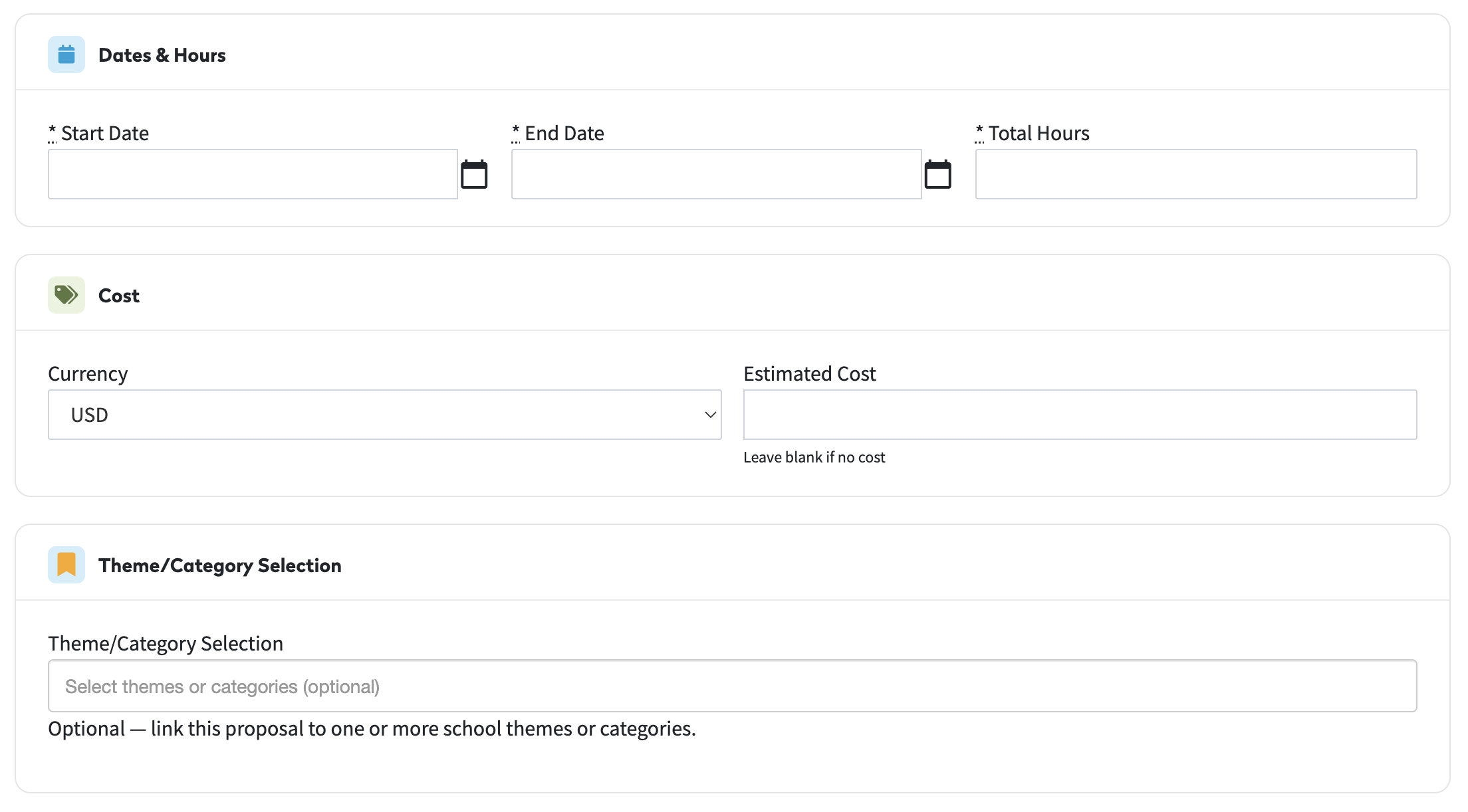Viewport: 1468px width, 812px height.
Task: Open the End Date calendar picker icon
Action: pos(937,174)
